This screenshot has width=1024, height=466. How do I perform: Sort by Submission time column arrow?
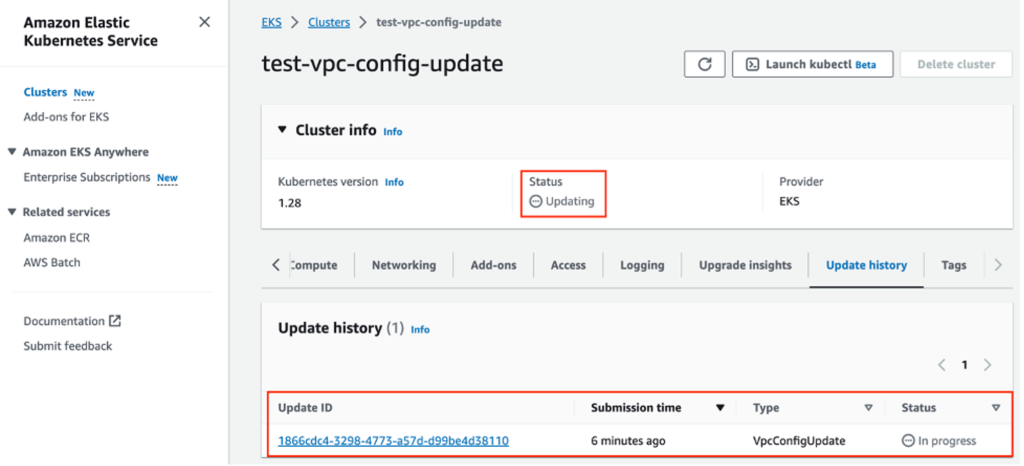pos(720,408)
